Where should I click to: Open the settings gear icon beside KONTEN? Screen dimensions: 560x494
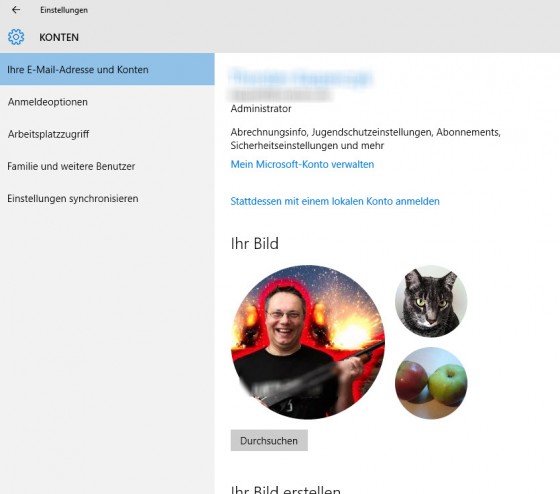point(16,37)
